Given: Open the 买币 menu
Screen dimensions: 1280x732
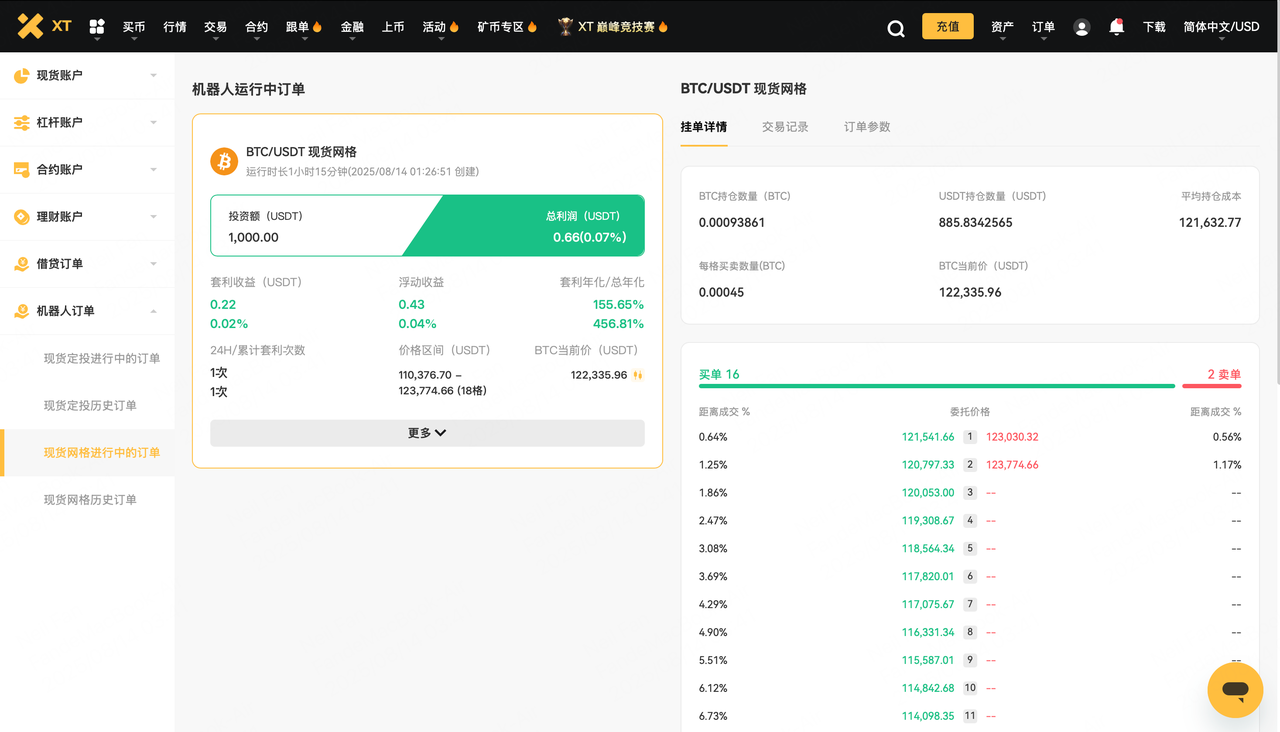Looking at the screenshot, I should pyautogui.click(x=134, y=27).
